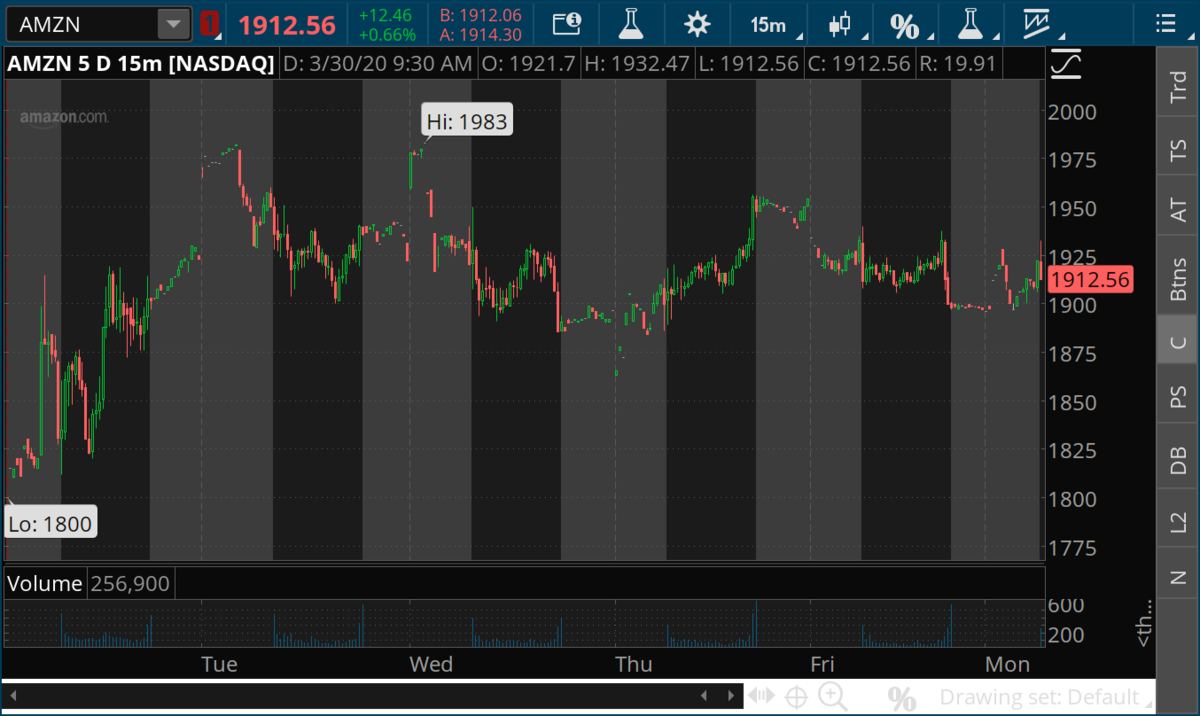Image resolution: width=1200 pixels, height=716 pixels.
Task: Click the 600 volume axis label
Action: click(1066, 605)
